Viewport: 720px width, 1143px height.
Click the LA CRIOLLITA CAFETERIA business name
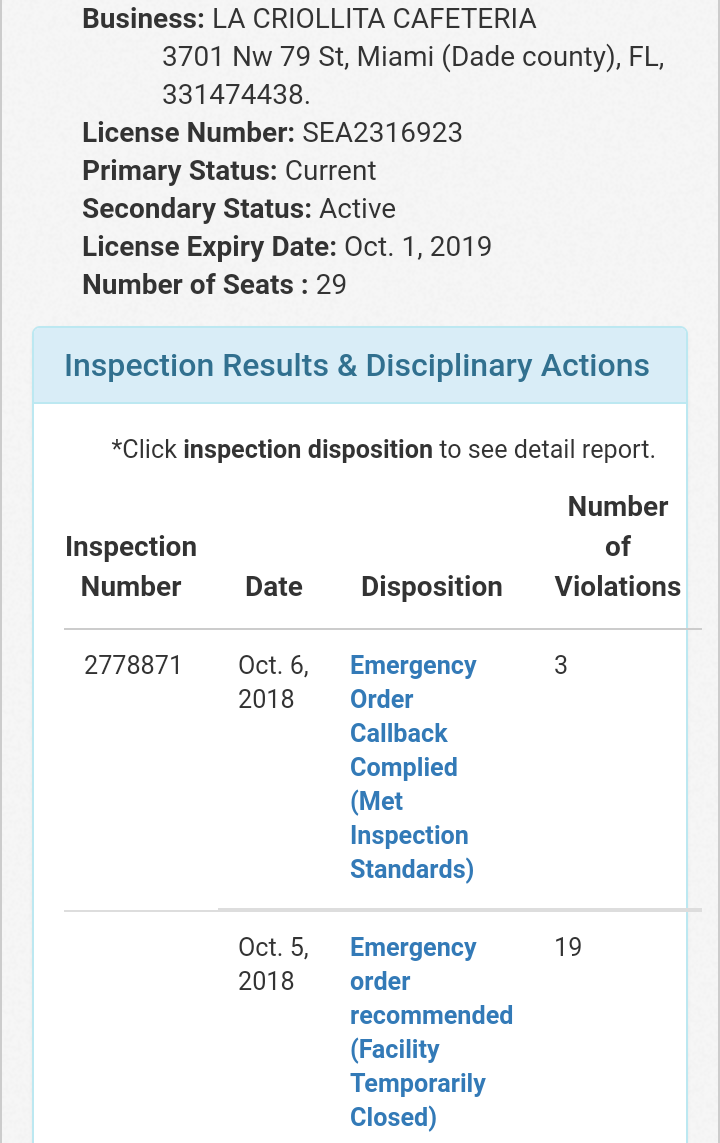coord(373,19)
